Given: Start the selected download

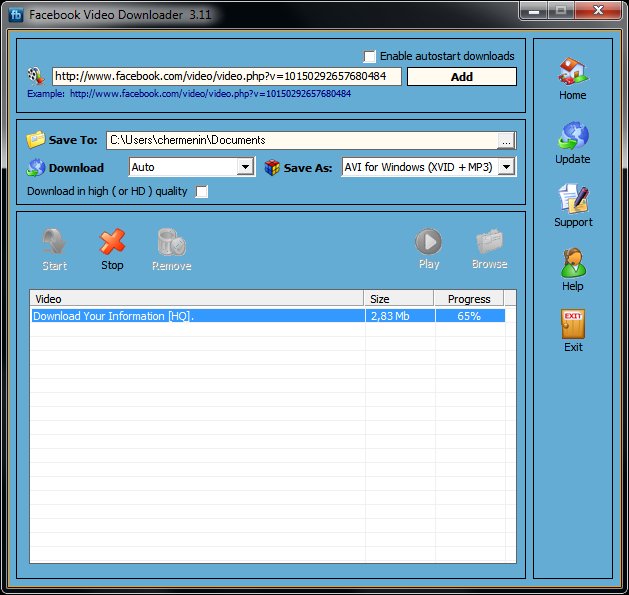Looking at the screenshot, I should click(54, 250).
